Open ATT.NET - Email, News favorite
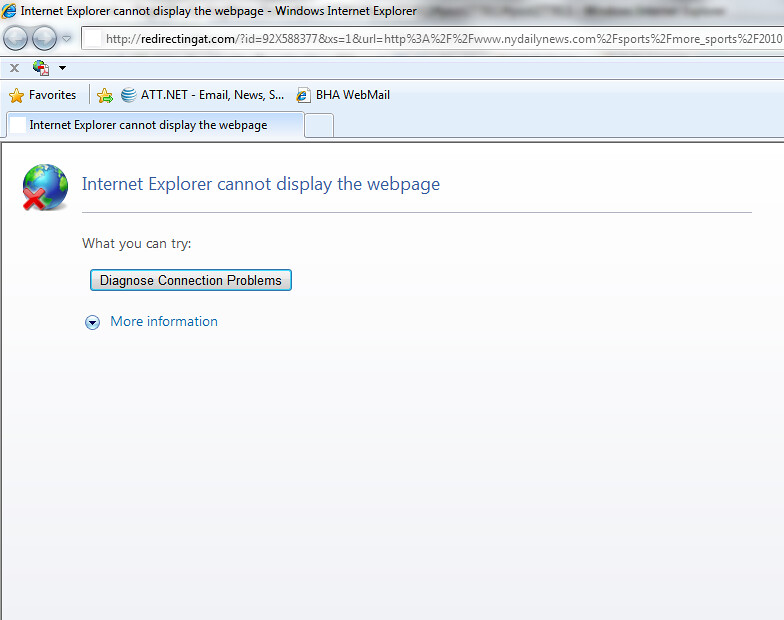 point(202,95)
